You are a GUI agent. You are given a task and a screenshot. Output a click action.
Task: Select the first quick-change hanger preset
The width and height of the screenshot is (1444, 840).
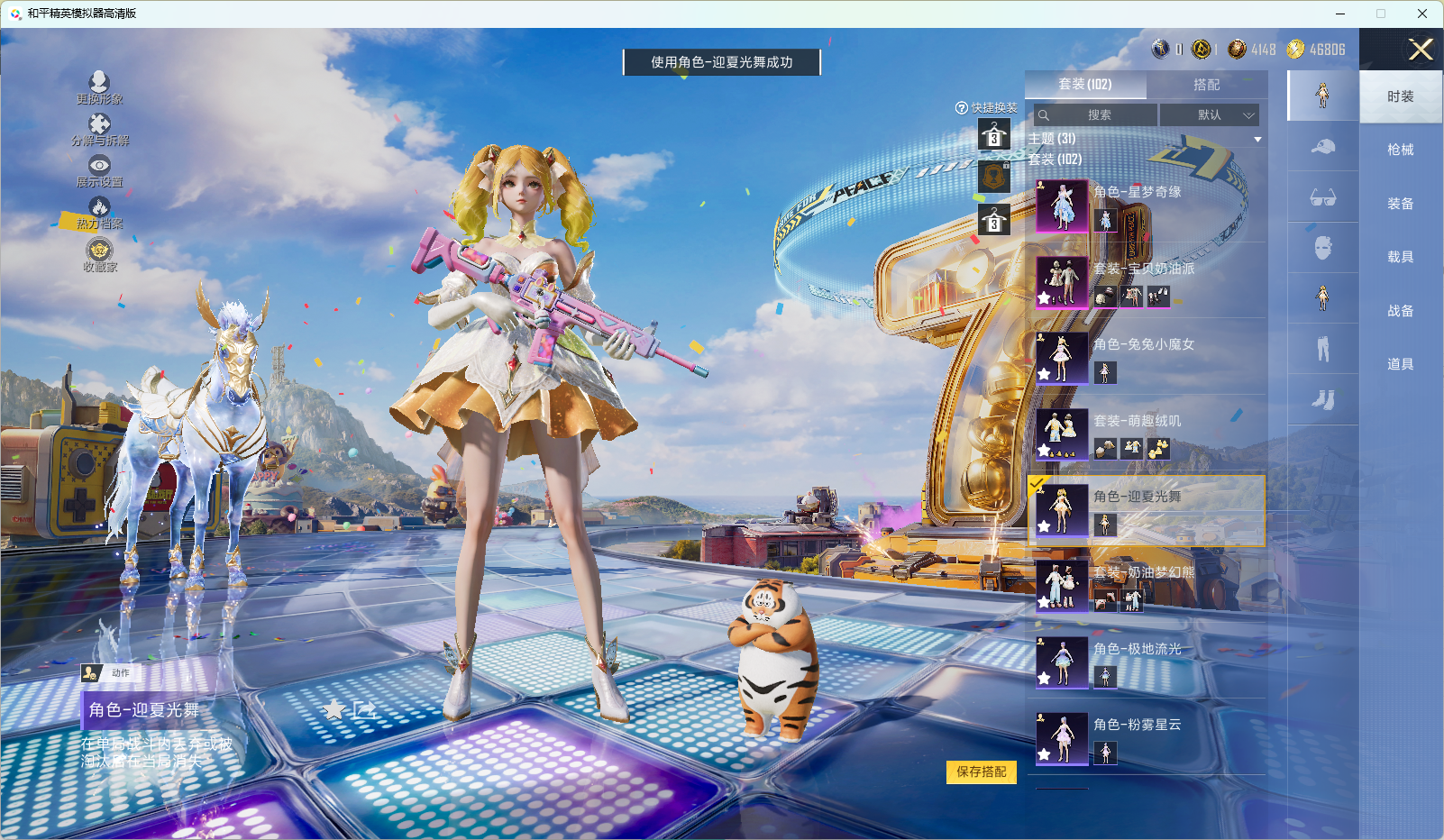tap(994, 135)
